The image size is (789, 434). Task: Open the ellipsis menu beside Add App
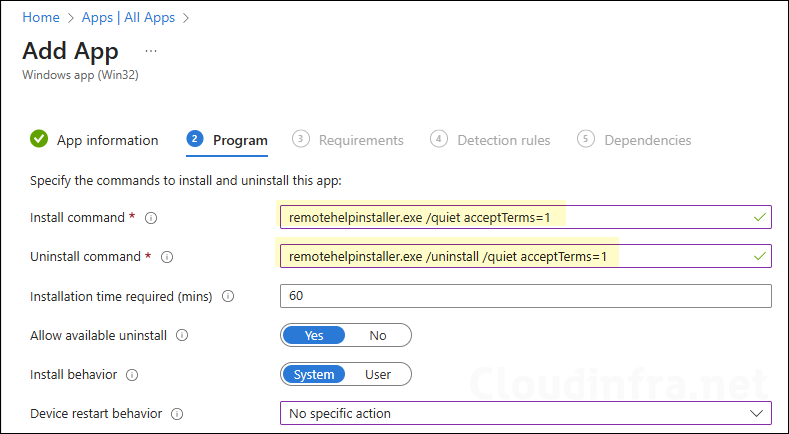click(x=151, y=50)
